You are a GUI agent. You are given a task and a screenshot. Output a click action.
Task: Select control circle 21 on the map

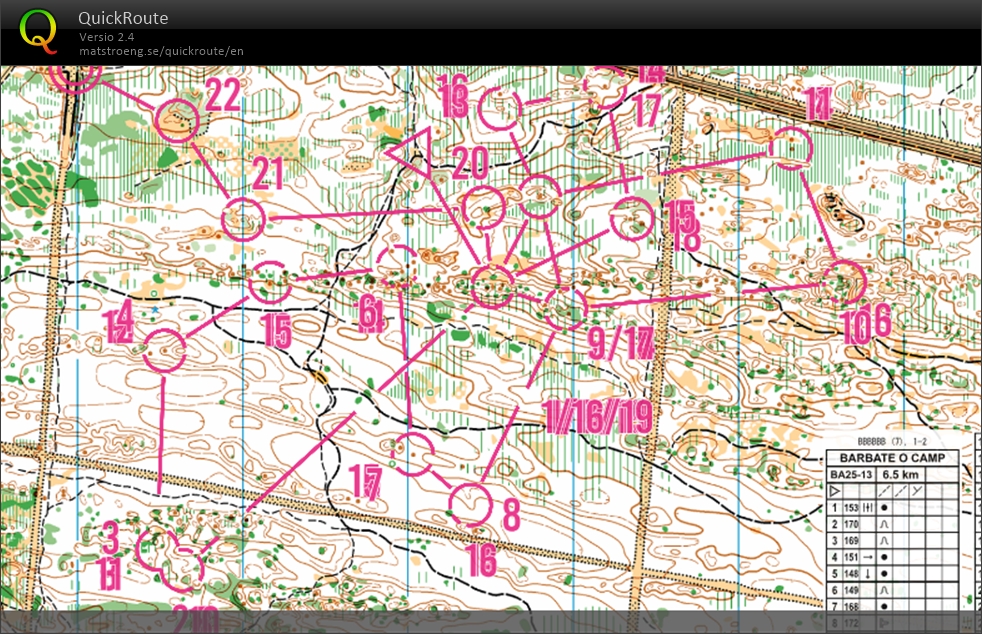point(243,219)
